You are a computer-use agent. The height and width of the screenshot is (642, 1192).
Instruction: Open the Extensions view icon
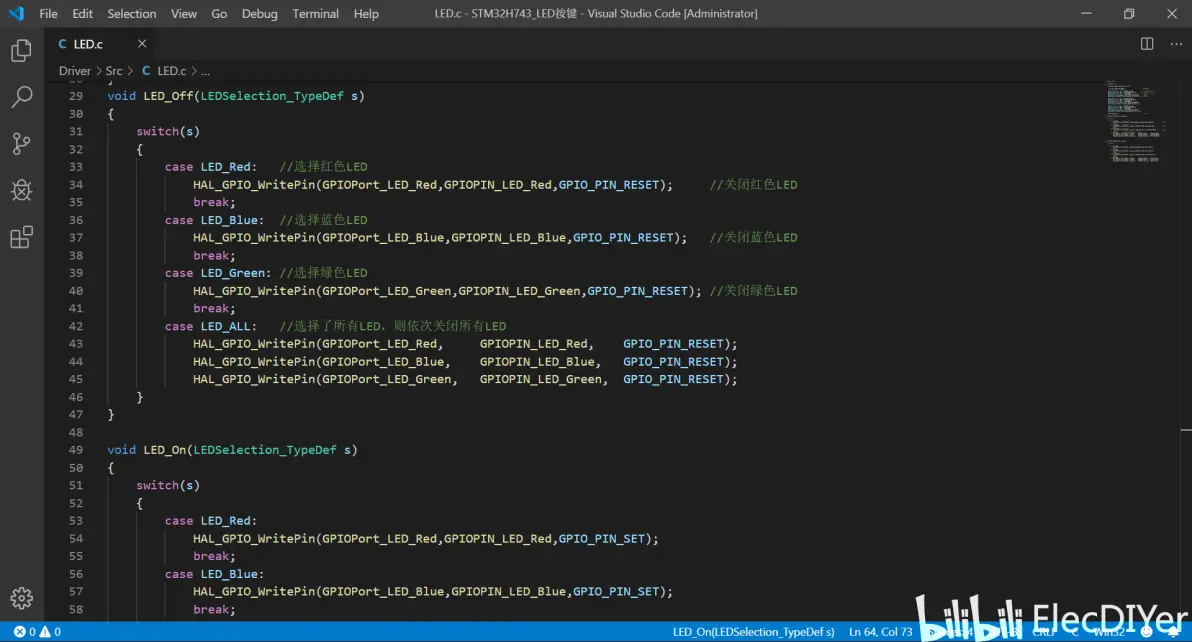pos(21,237)
